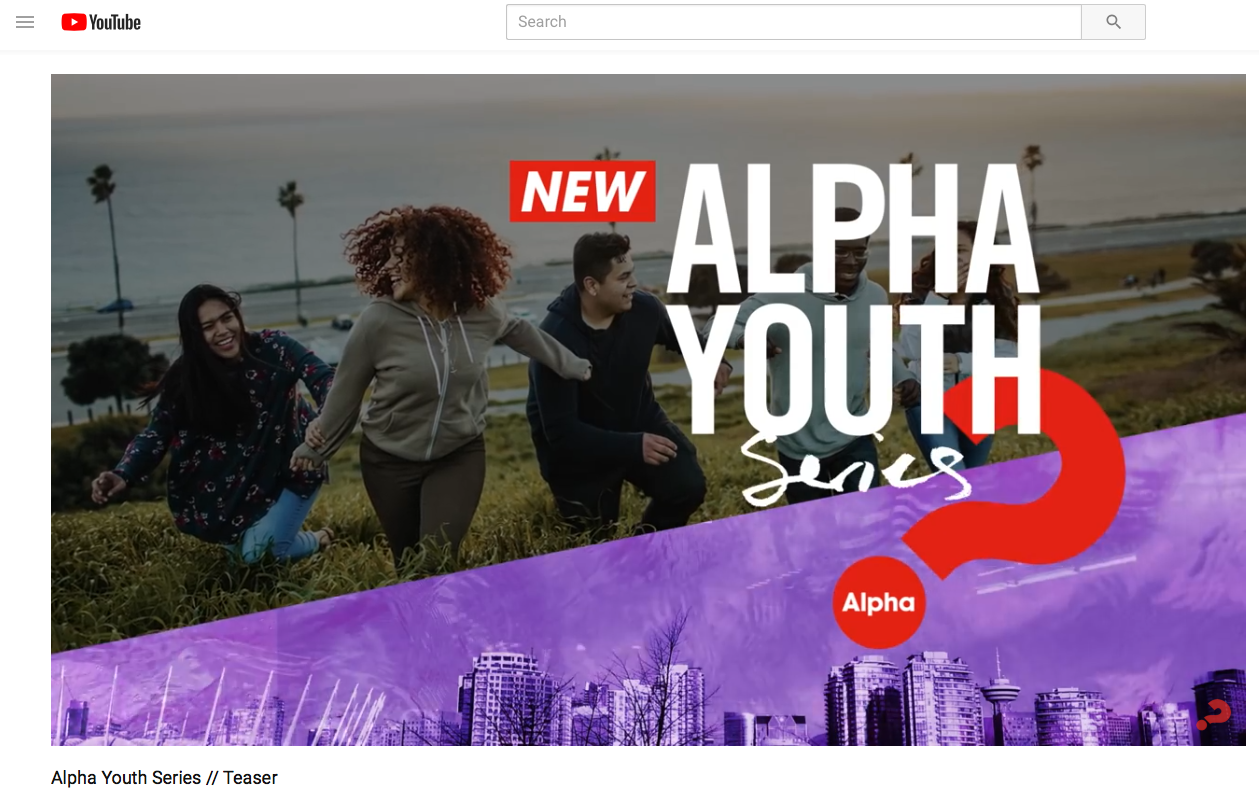
Task: Click the YouTube wordmark text
Action: [x=115, y=22]
